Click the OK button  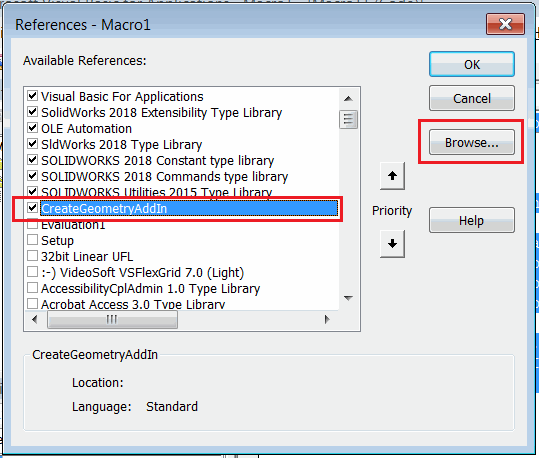(x=472, y=64)
